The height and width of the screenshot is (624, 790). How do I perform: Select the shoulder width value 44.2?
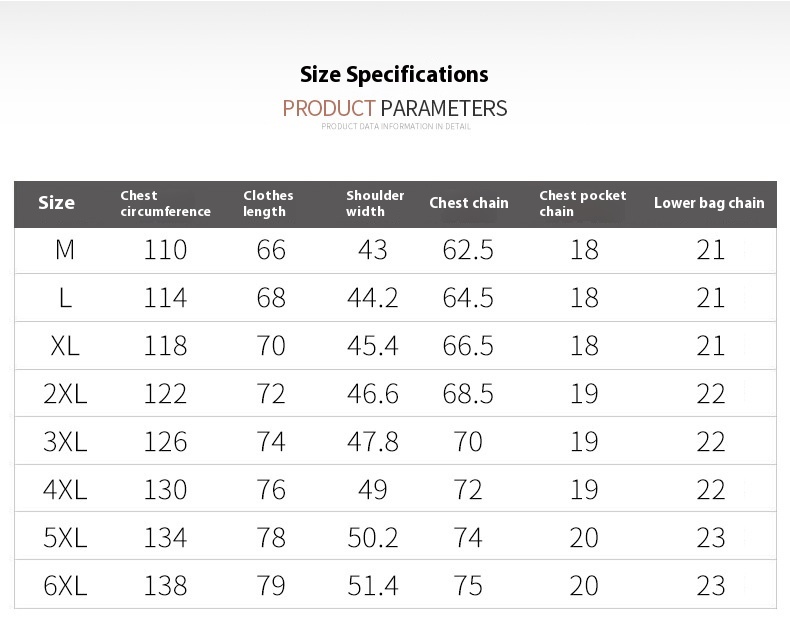click(x=372, y=298)
